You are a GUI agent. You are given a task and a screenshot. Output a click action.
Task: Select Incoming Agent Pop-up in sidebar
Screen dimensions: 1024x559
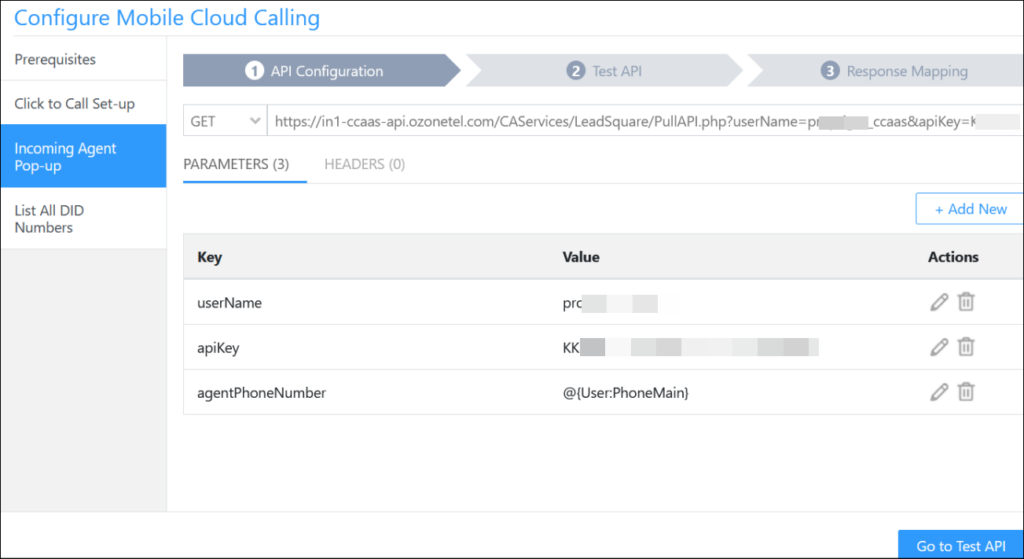tap(84, 156)
